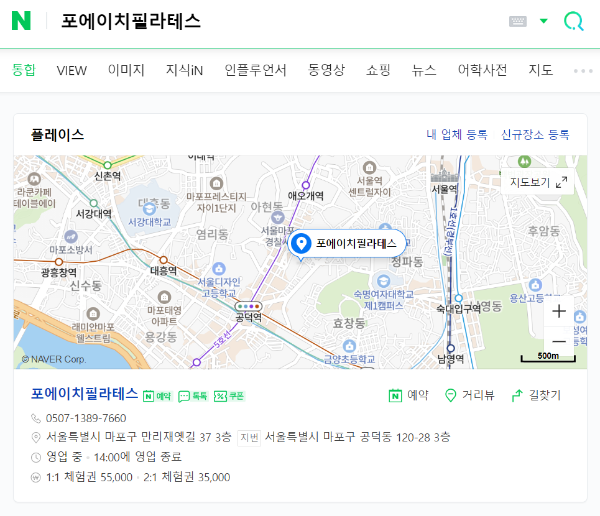Click the 톡톡 chat badge
Image resolution: width=600 pixels, height=516 pixels.
(193, 396)
